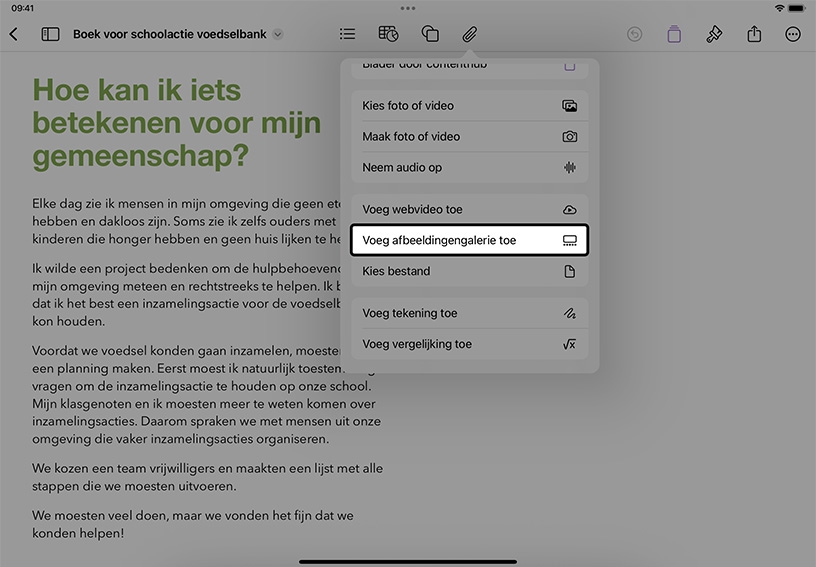Tap the image gallery icon
Image resolution: width=816 pixels, height=567 pixels.
click(570, 240)
